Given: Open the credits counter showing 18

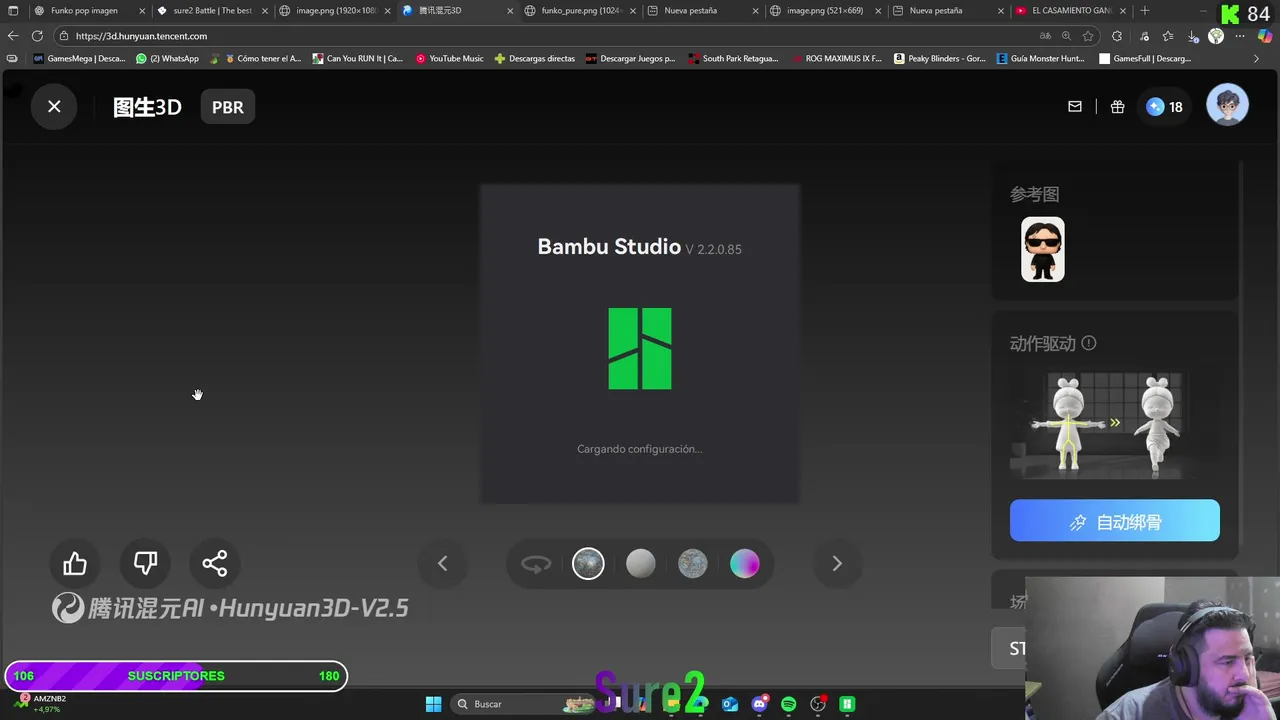Looking at the screenshot, I should tap(1165, 107).
